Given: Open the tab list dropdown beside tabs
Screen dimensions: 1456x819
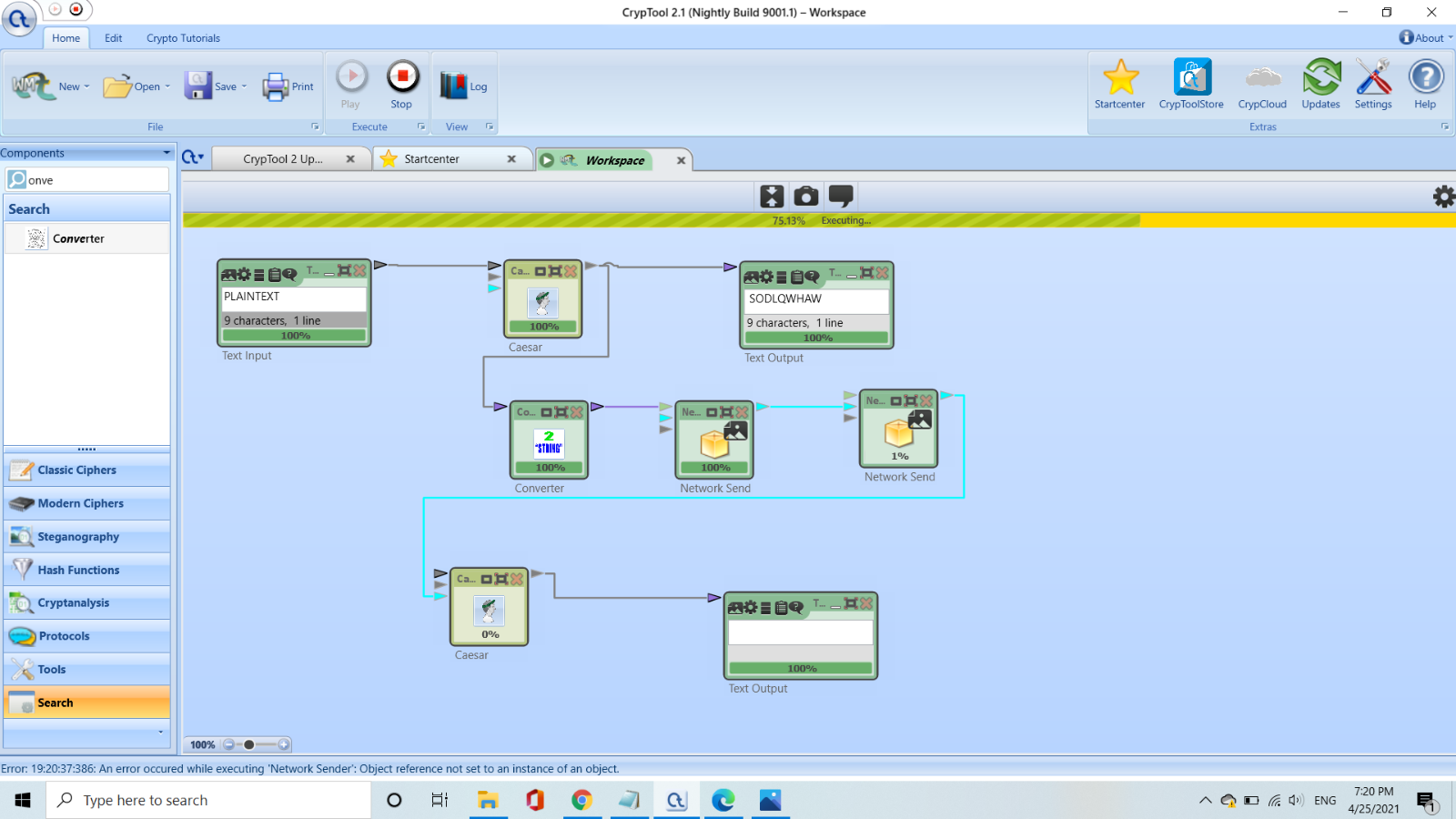Looking at the screenshot, I should [x=193, y=157].
